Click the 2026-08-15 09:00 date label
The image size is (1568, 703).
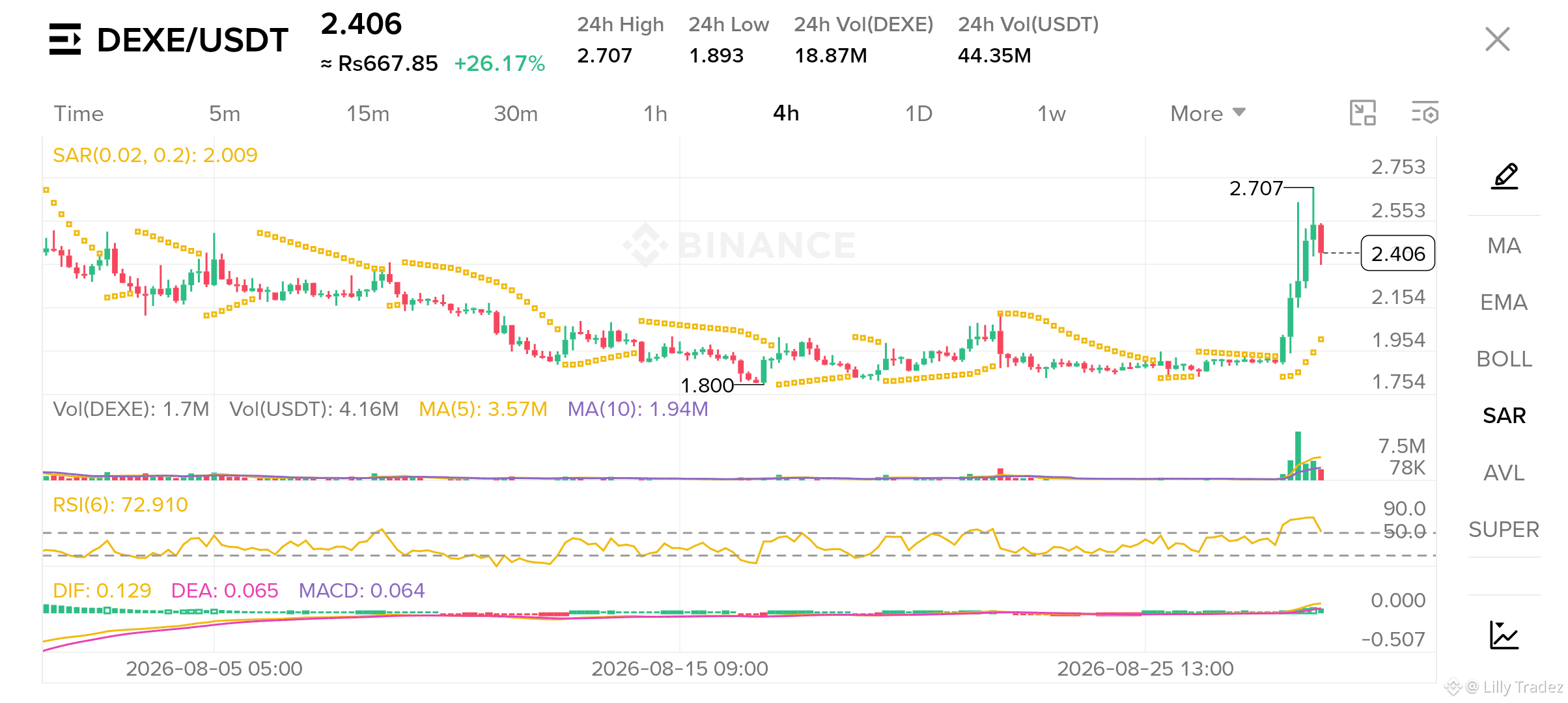coord(680,669)
